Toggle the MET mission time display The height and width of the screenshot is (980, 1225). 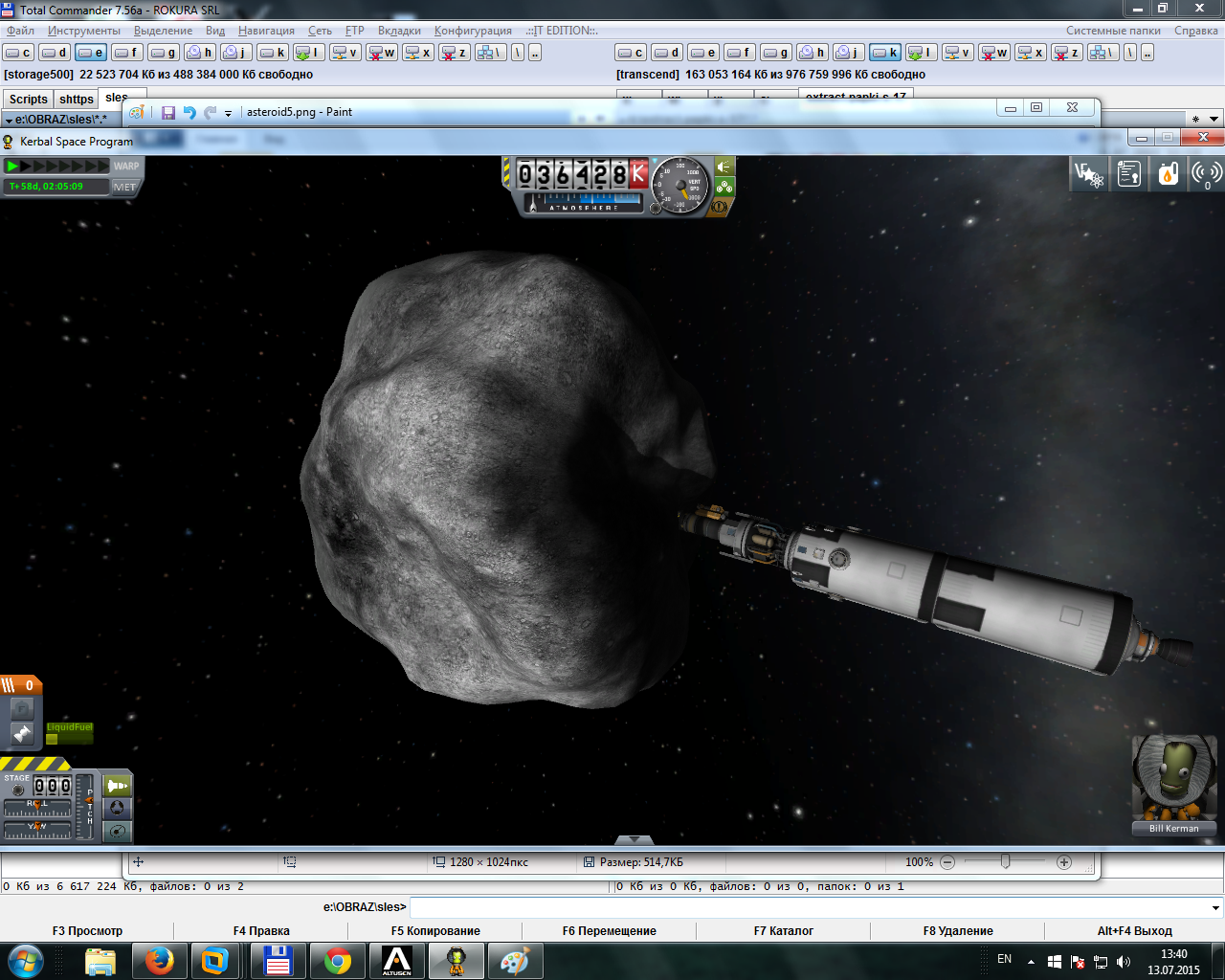click(125, 188)
